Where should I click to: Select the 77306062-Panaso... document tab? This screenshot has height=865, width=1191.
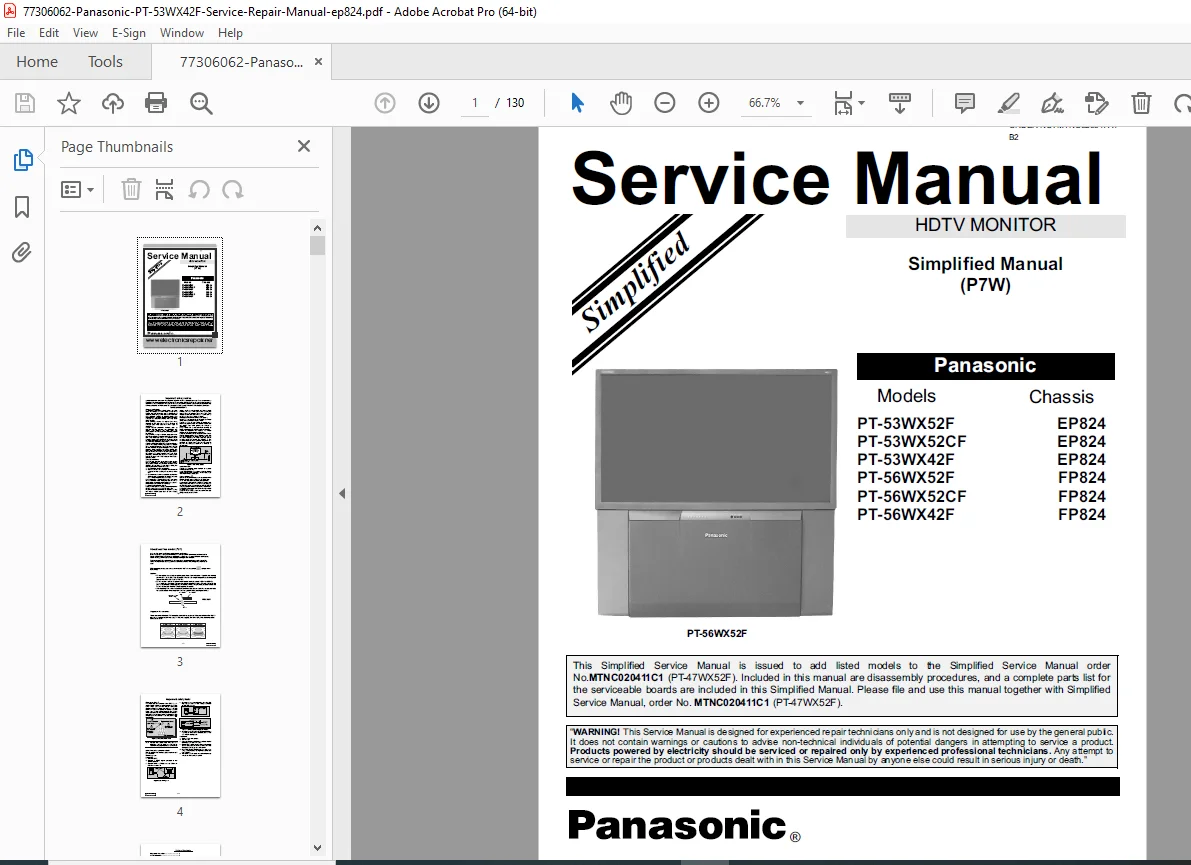[241, 62]
